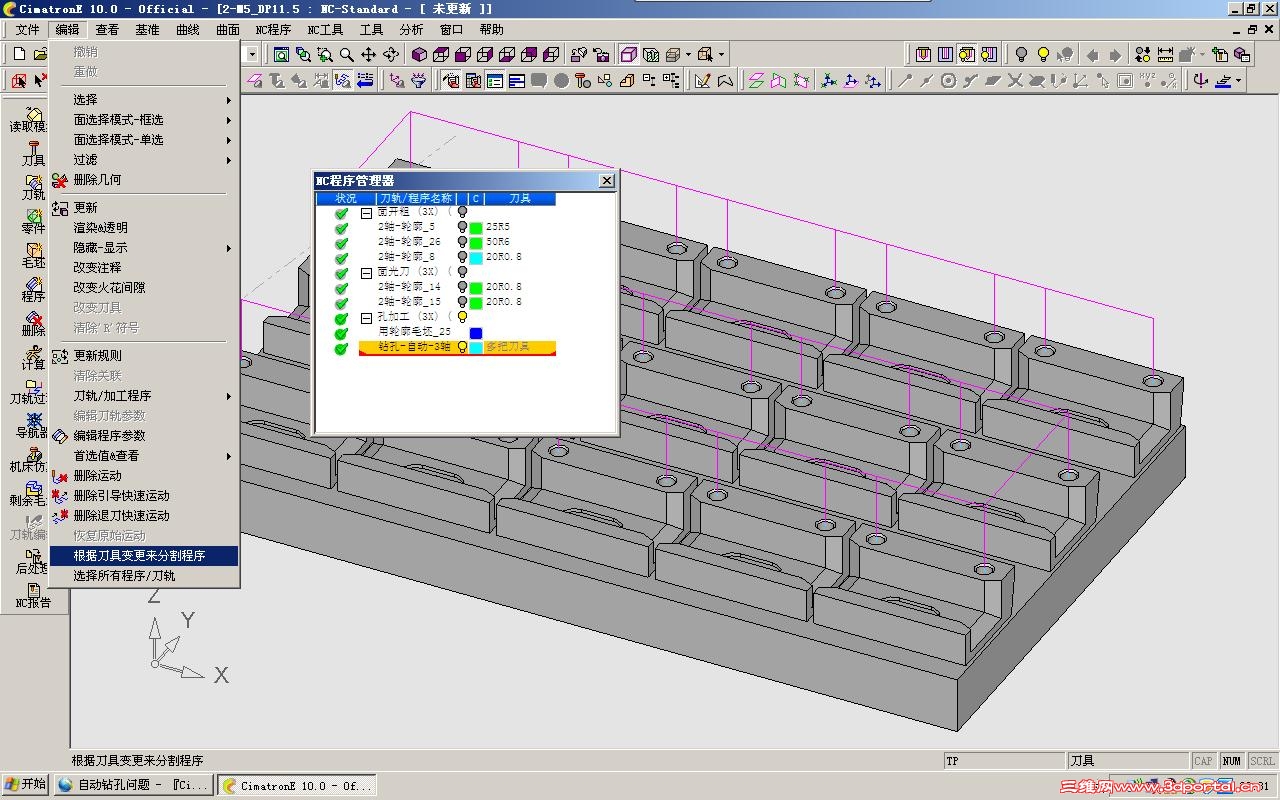Click blue swatch of 用轮廓毛坯_25

476,333
